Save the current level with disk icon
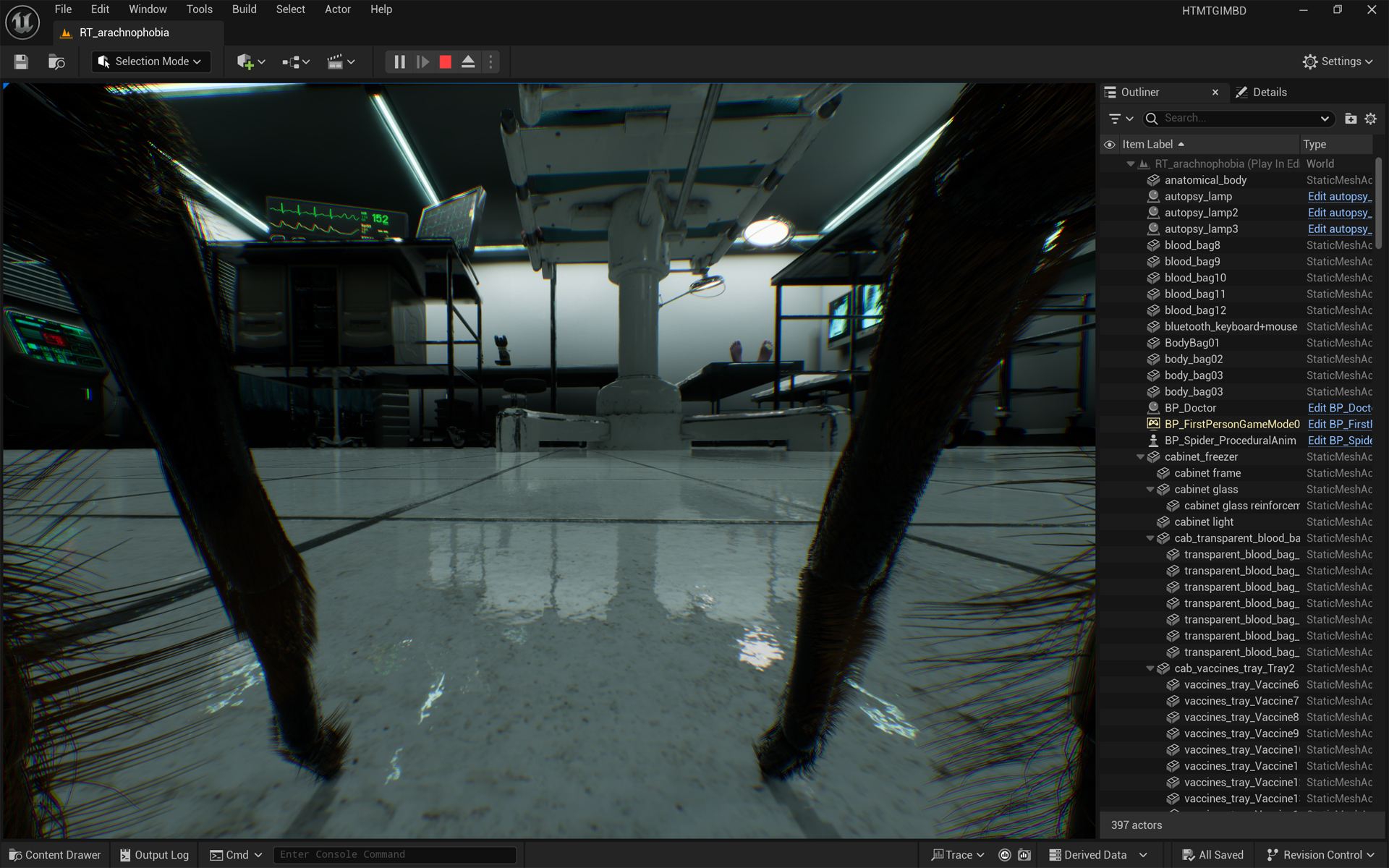 (x=21, y=62)
